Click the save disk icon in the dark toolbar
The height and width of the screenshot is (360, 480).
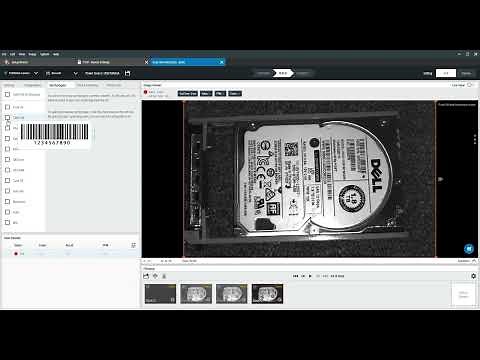coord(127,73)
